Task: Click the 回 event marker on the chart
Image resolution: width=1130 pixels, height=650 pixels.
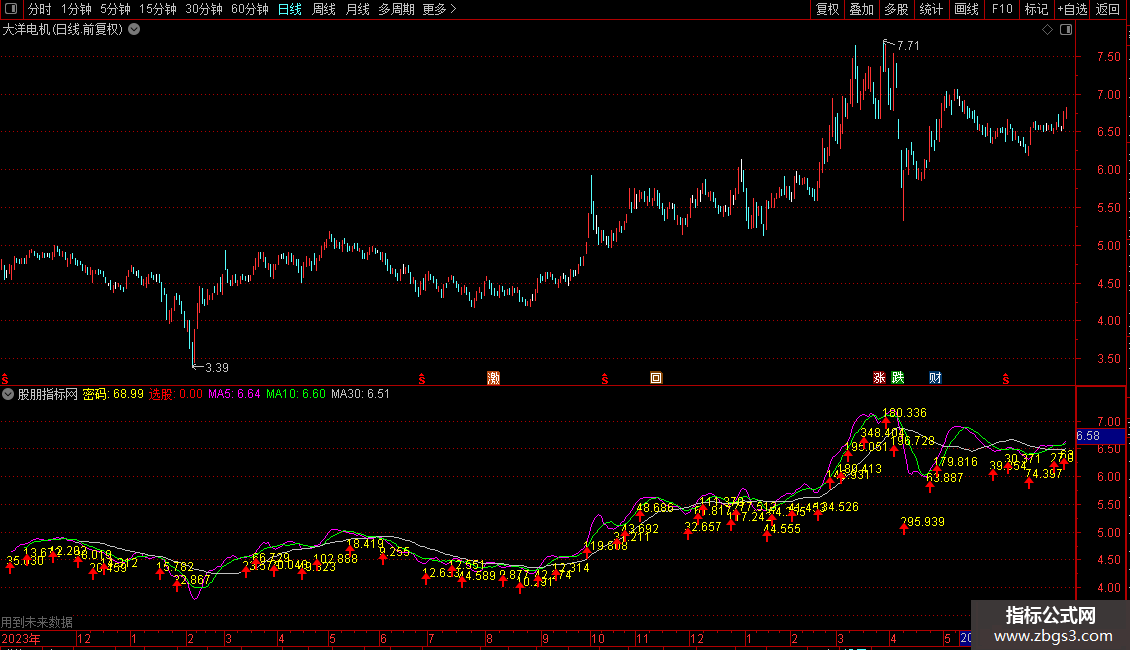Action: coord(656,378)
